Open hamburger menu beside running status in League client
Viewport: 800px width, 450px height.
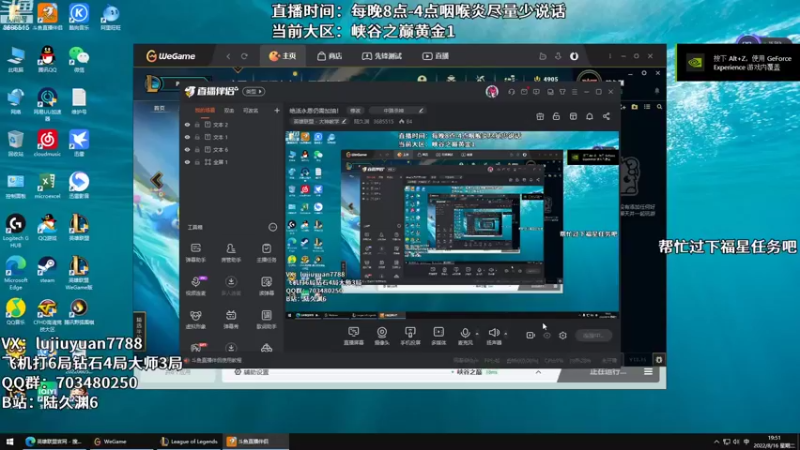pos(648,372)
